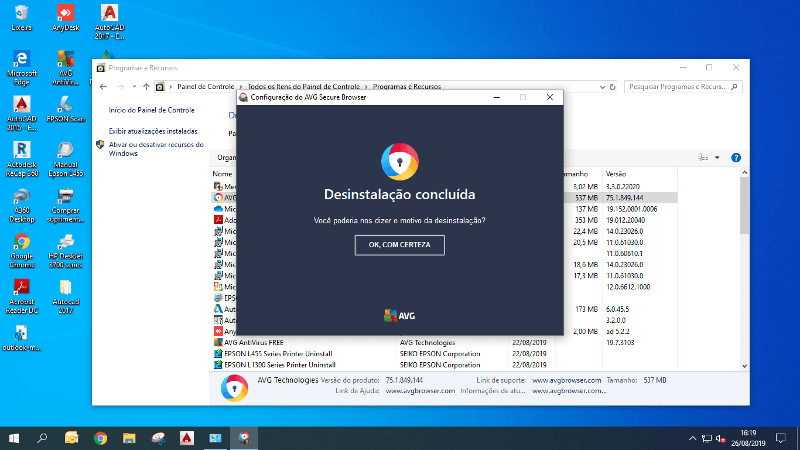Open the blue help icon

pos(736,158)
